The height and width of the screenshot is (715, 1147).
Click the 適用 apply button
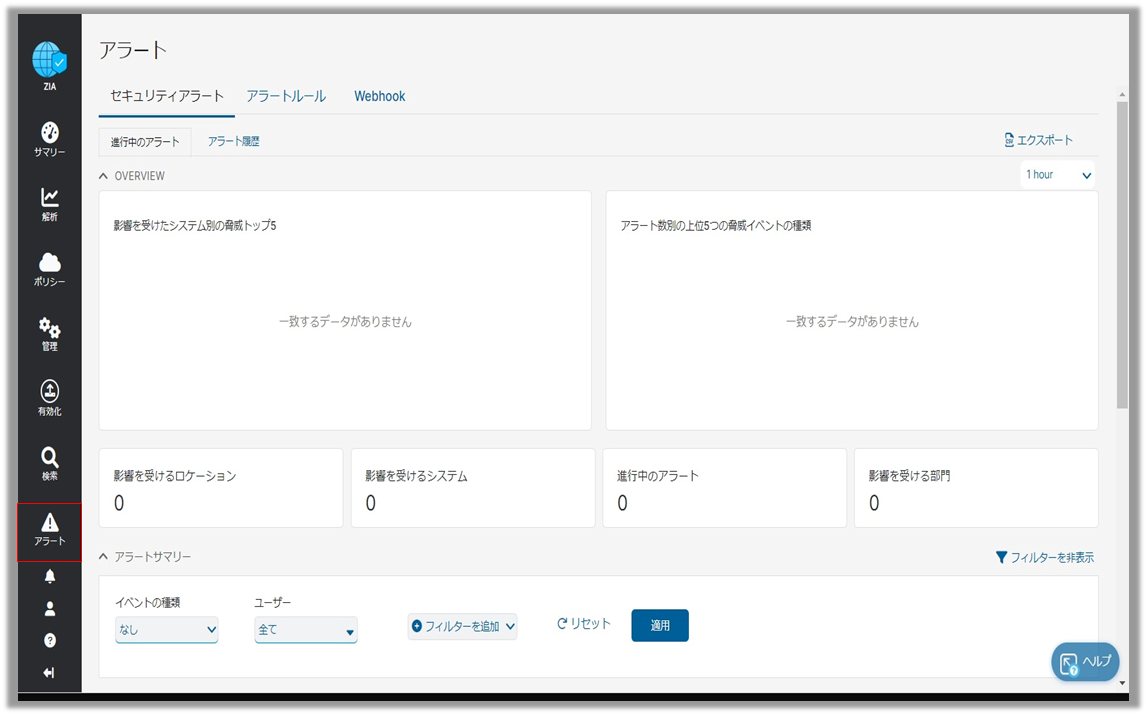660,626
